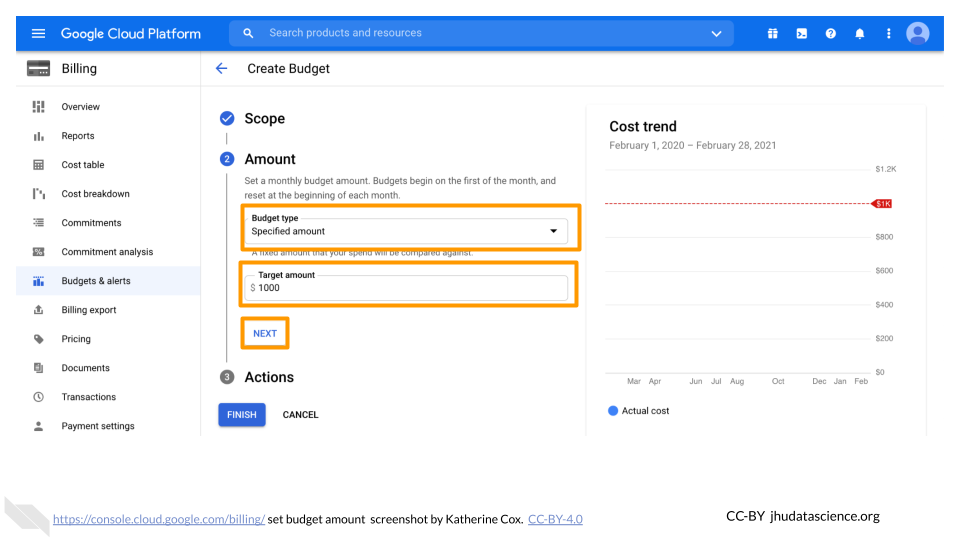View notifications bell icon
960x540 pixels.
pyautogui.click(x=860, y=34)
